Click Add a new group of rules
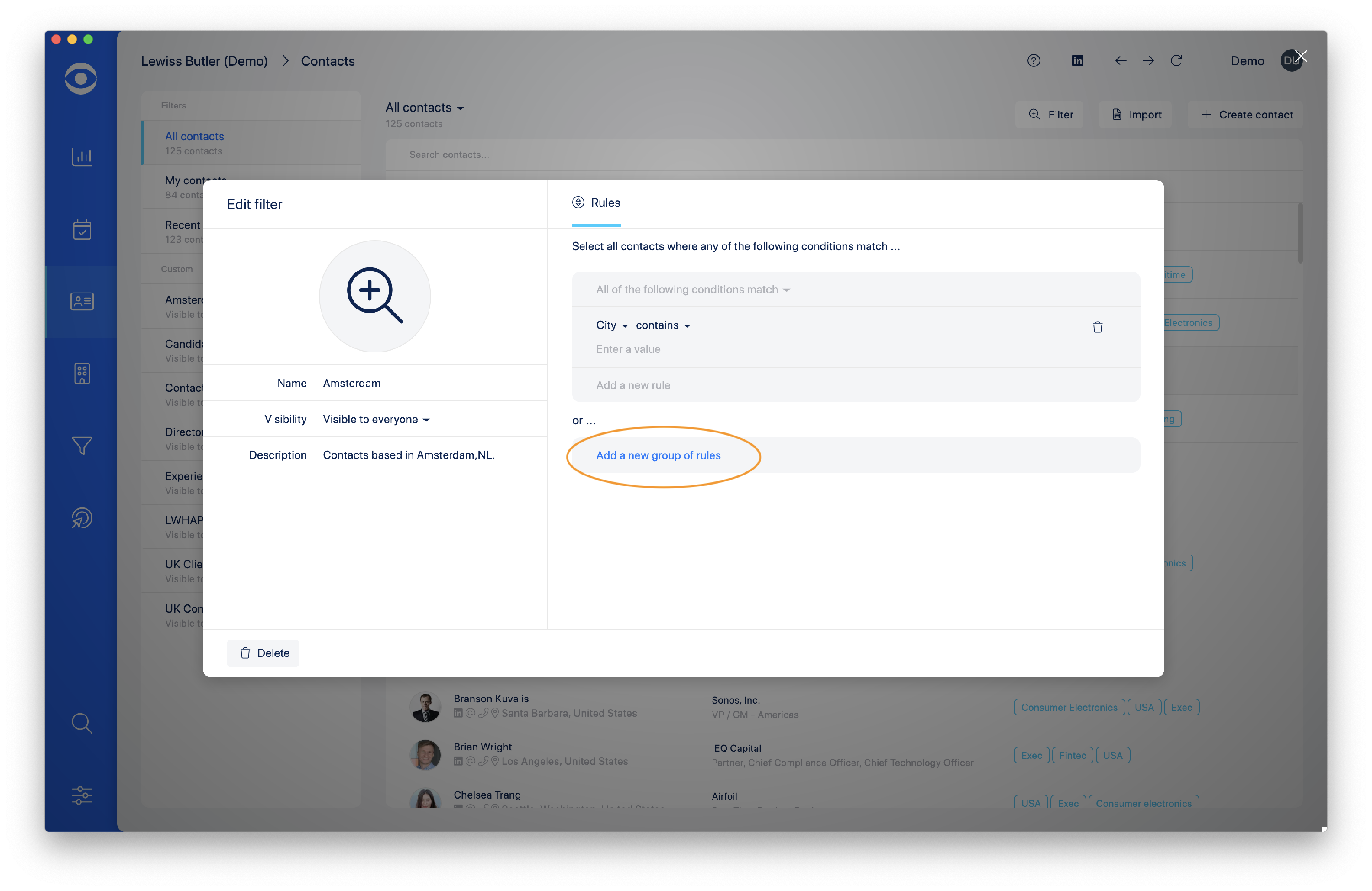 click(658, 455)
